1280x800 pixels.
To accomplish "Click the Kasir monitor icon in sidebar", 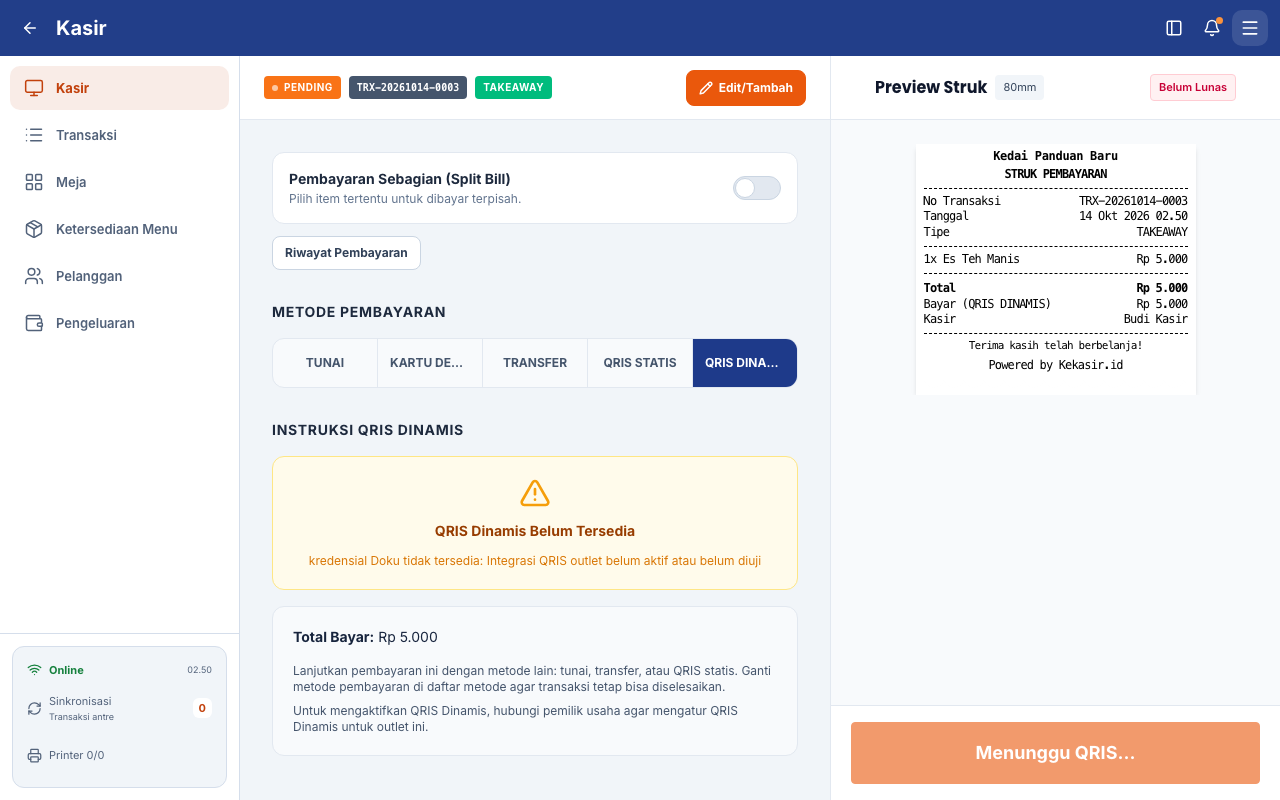I will point(34,88).
